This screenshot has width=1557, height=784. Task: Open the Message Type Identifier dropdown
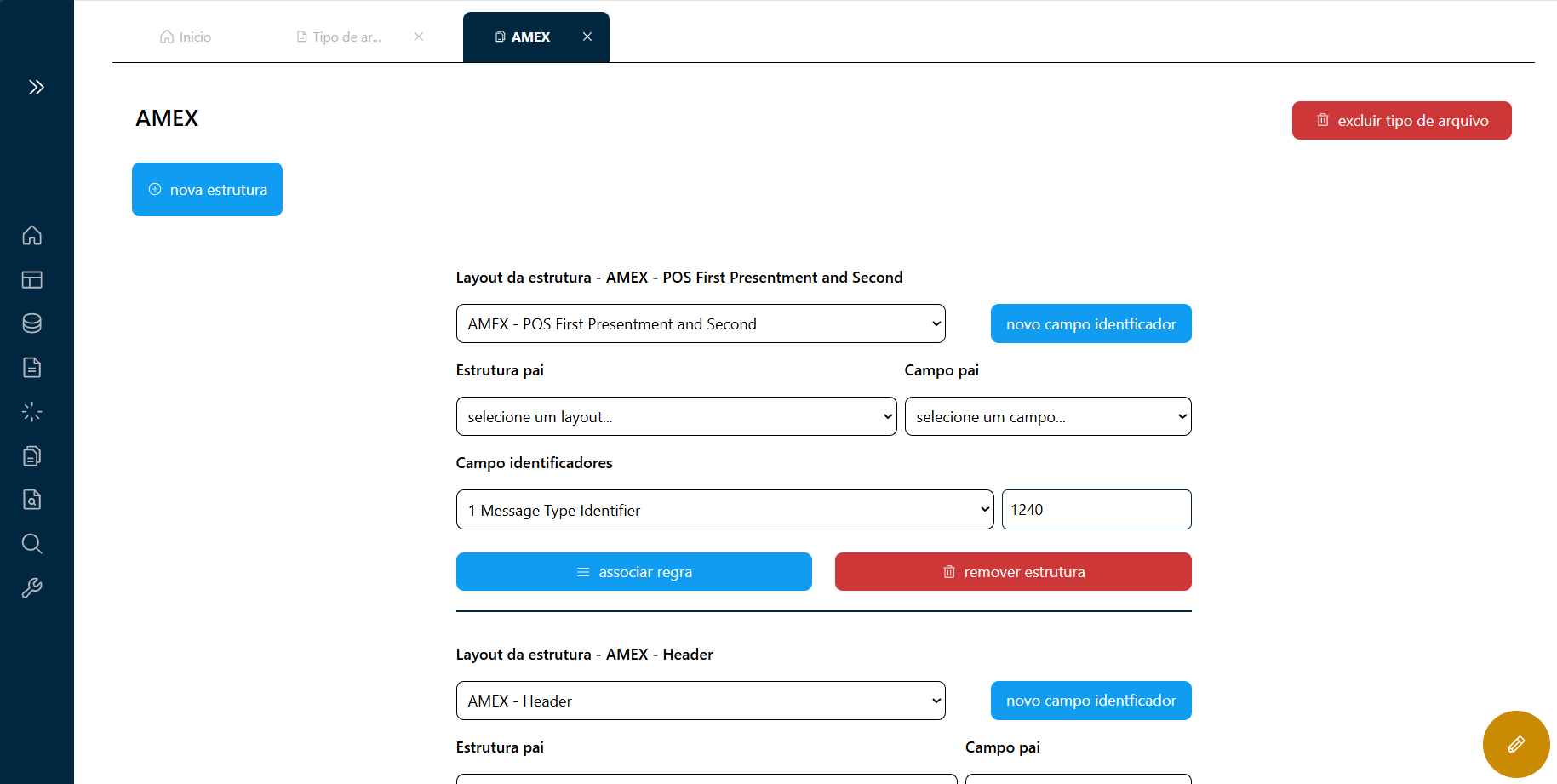(x=724, y=510)
